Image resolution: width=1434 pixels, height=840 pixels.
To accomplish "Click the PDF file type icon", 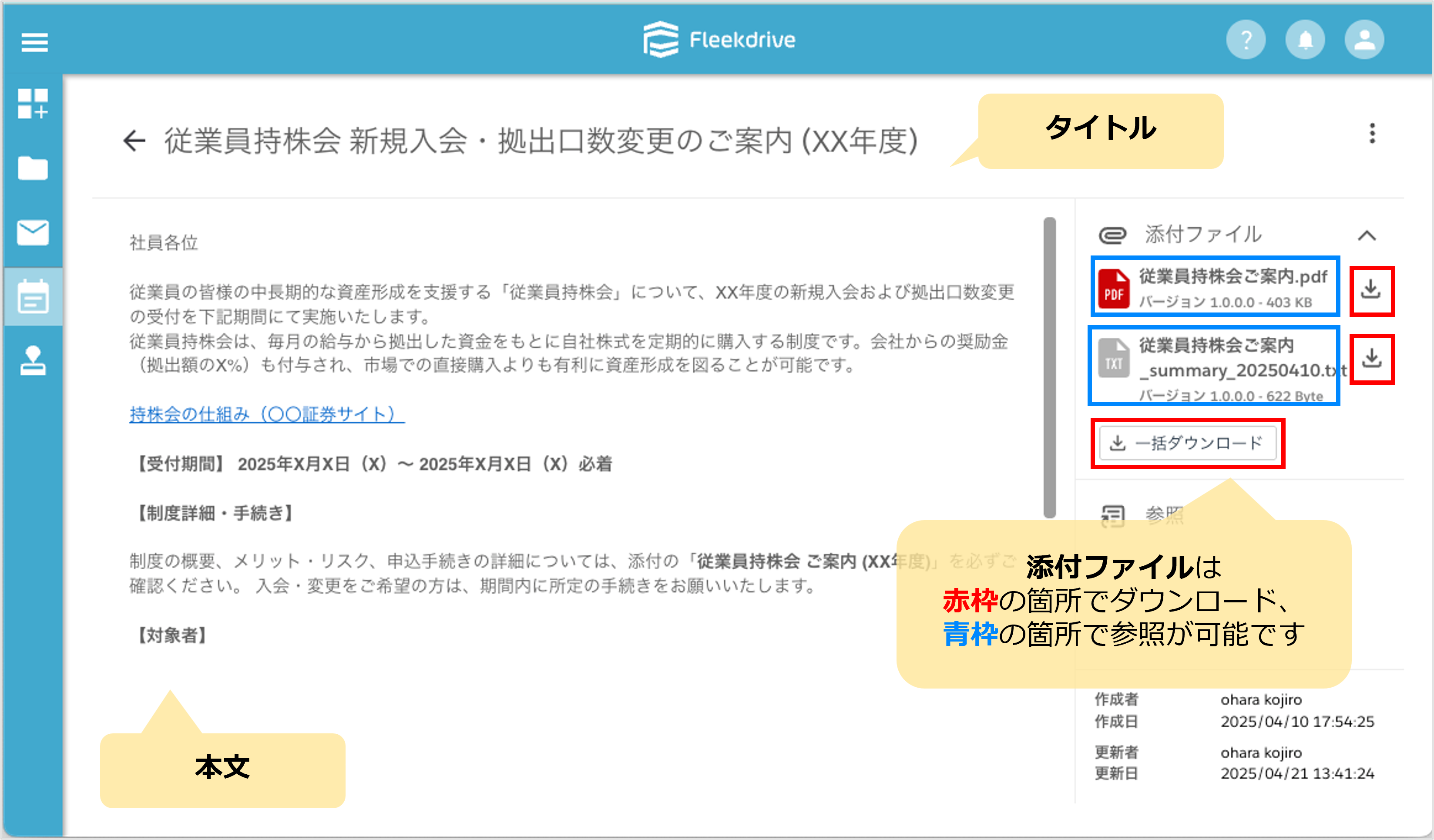I will point(1114,289).
